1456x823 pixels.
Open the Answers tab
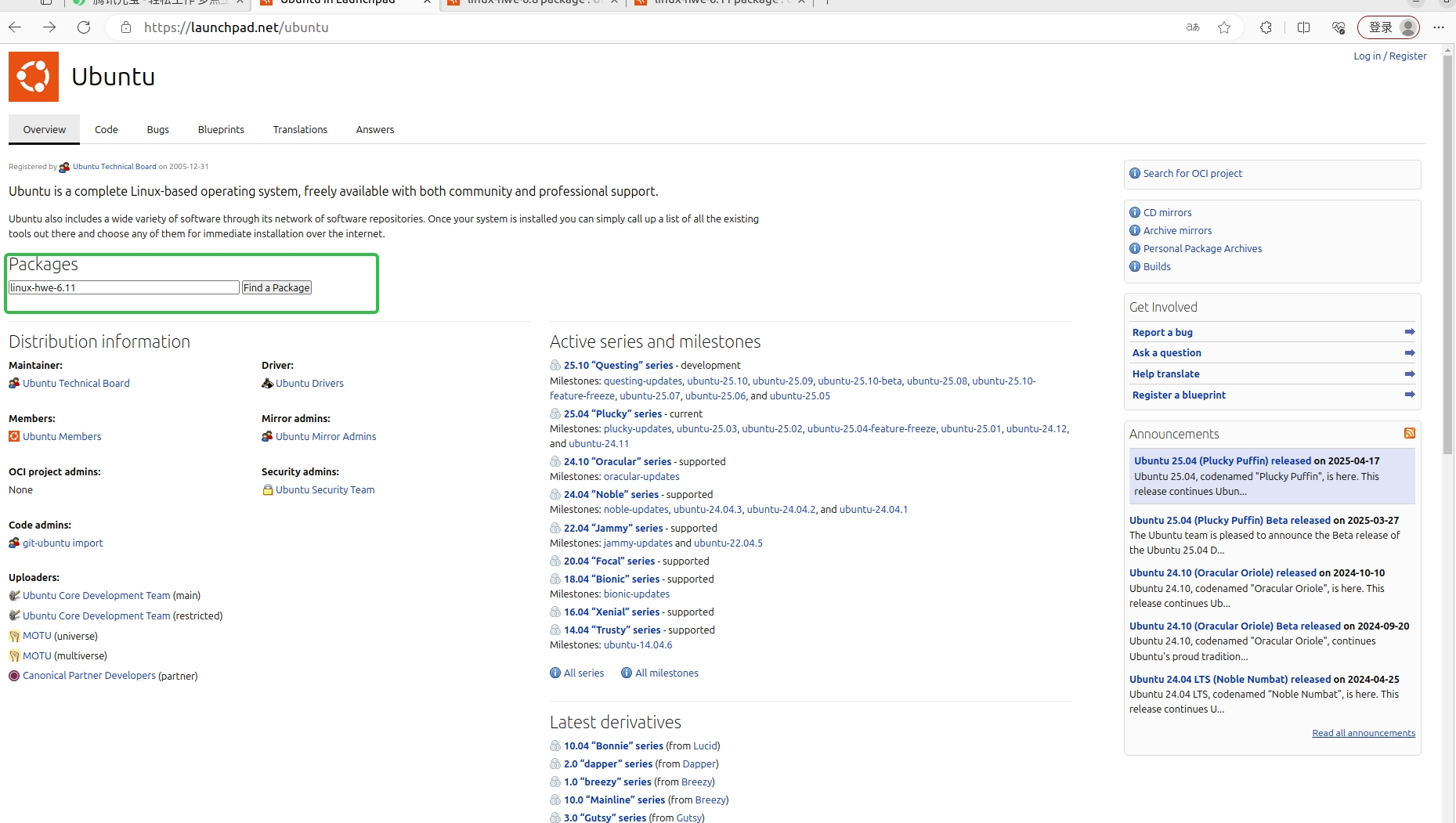375,129
